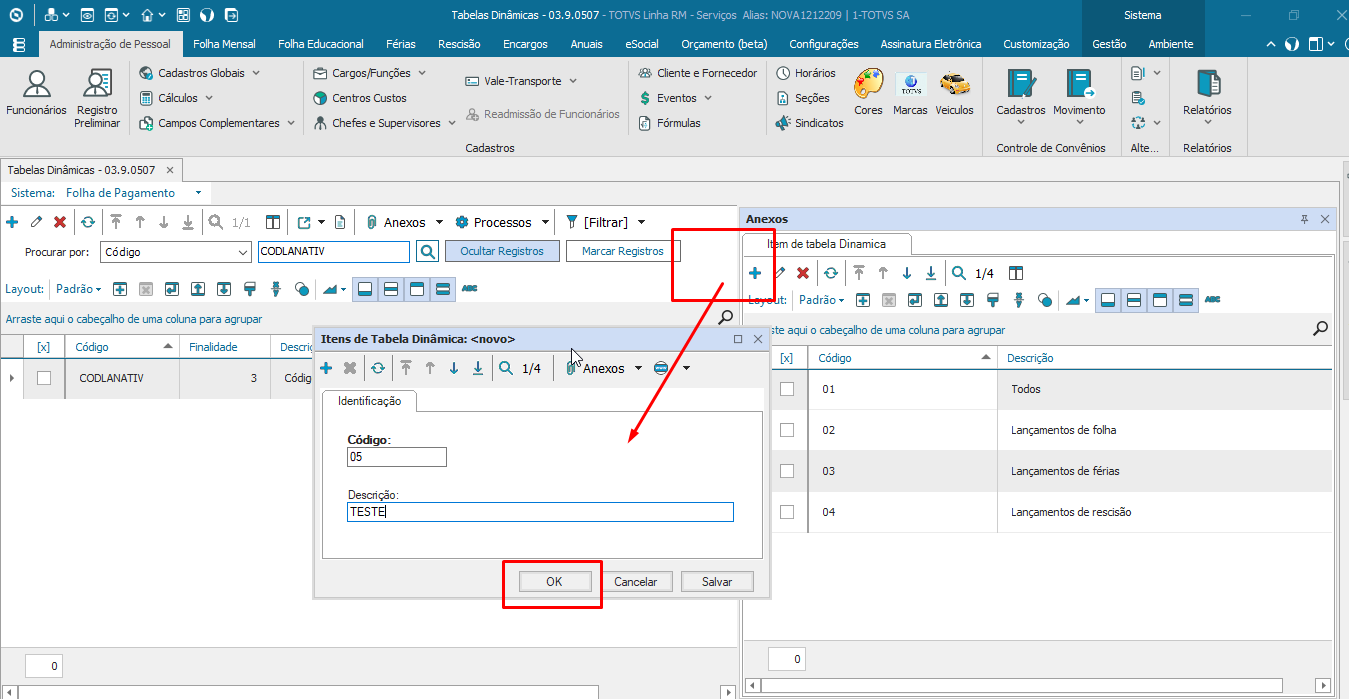Add a new record in main Tabelas Dinâmicas toolbar
Image resolution: width=1349 pixels, height=699 pixels.
(12, 222)
